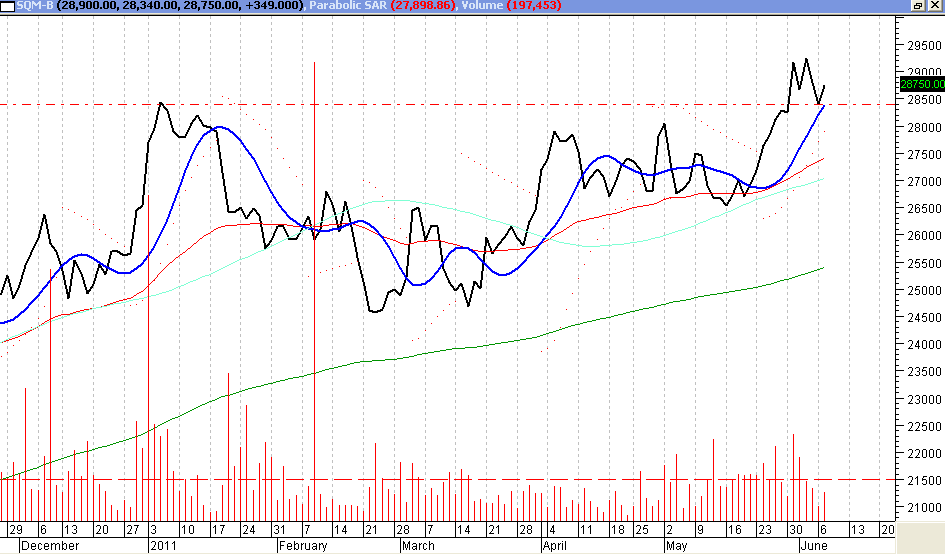The height and width of the screenshot is (554, 945).
Task: Click the 25000 price axis label
Action: click(924, 291)
